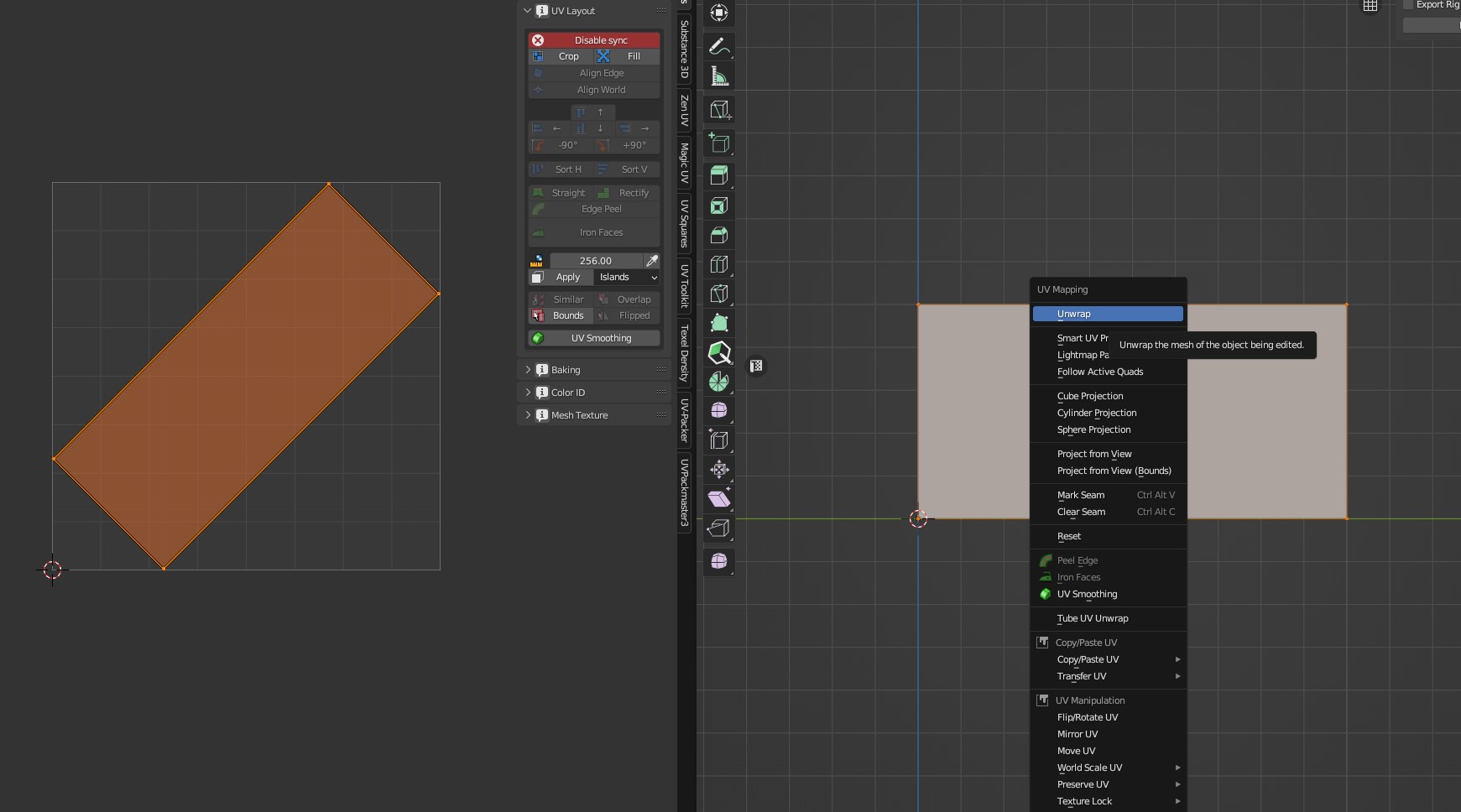Choose Follow Active Quads
Viewport: 1461px width, 812px height.
(x=1108, y=372)
